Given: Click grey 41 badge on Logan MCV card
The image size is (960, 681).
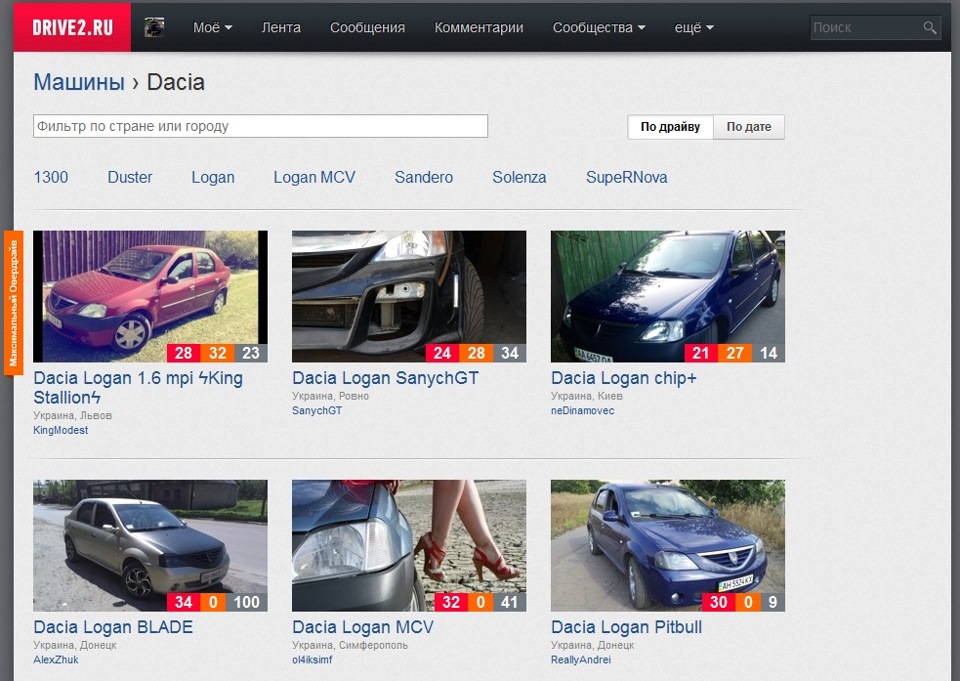Looking at the screenshot, I should coord(509,602).
